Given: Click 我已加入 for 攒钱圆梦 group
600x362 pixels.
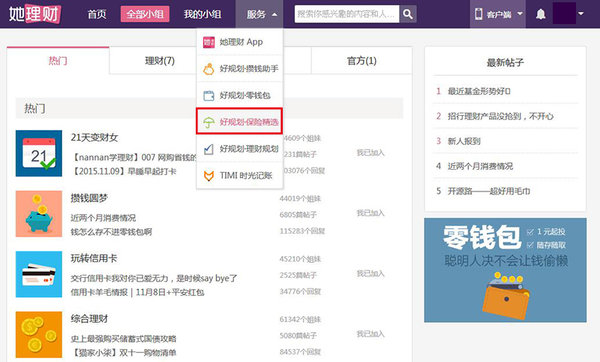Looking at the screenshot, I should point(370,213).
